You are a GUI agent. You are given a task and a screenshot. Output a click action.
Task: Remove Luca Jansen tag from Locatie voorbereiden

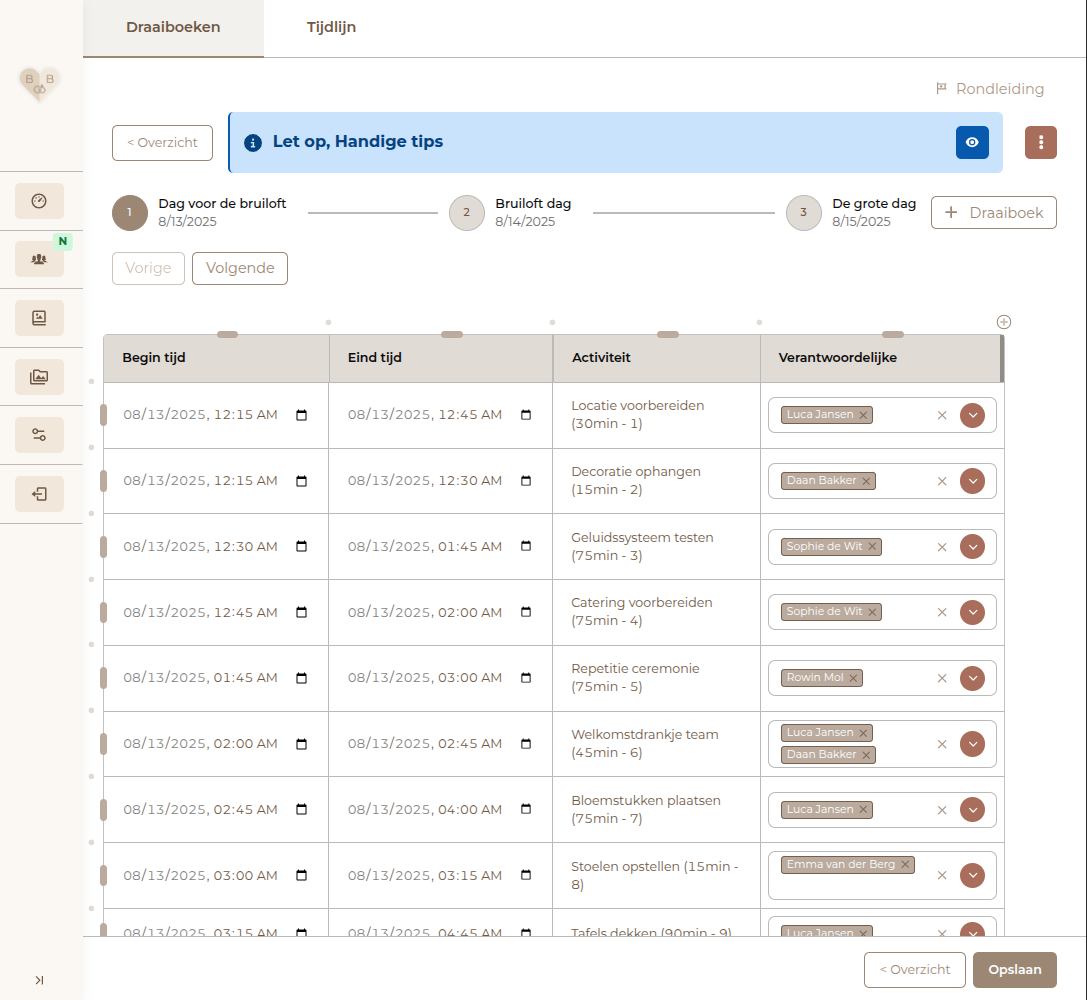pos(863,415)
